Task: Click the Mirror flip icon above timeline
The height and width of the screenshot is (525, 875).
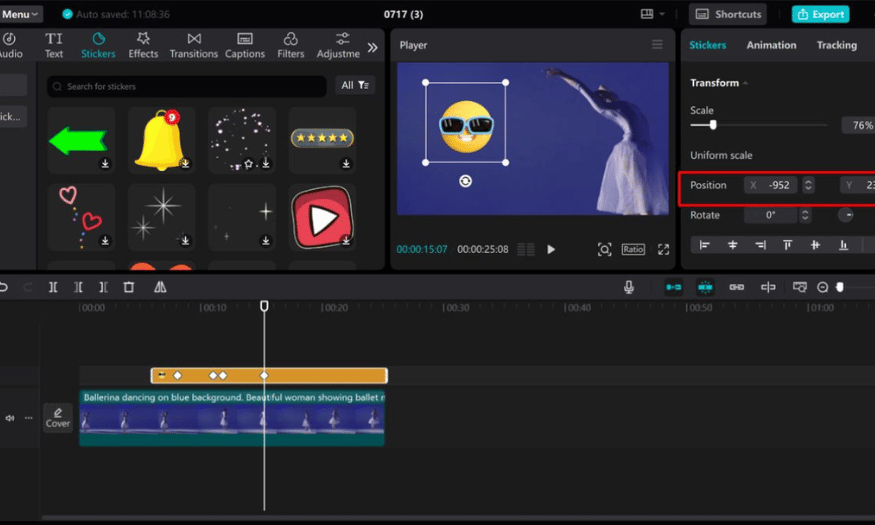Action: 160,287
